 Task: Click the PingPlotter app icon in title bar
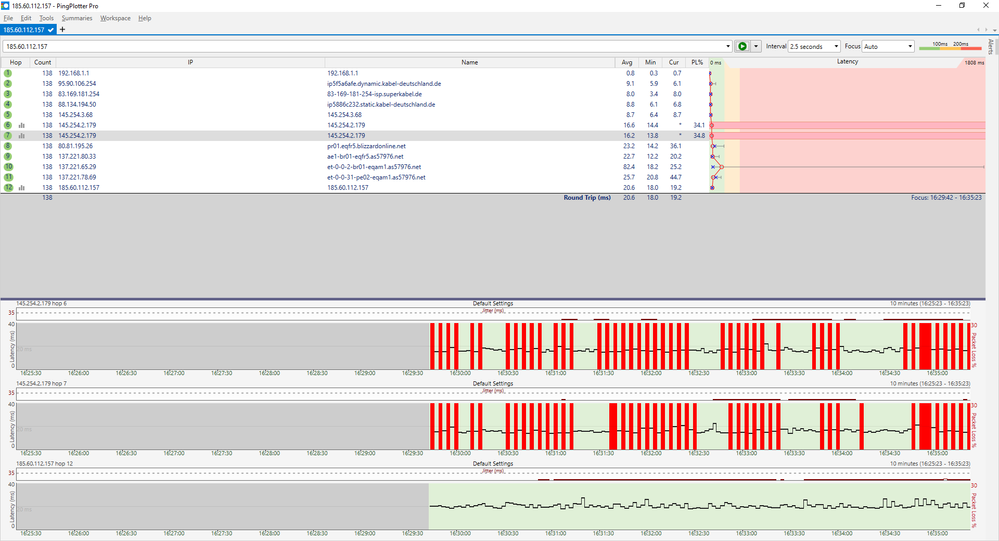pyautogui.click(x=6, y=5)
